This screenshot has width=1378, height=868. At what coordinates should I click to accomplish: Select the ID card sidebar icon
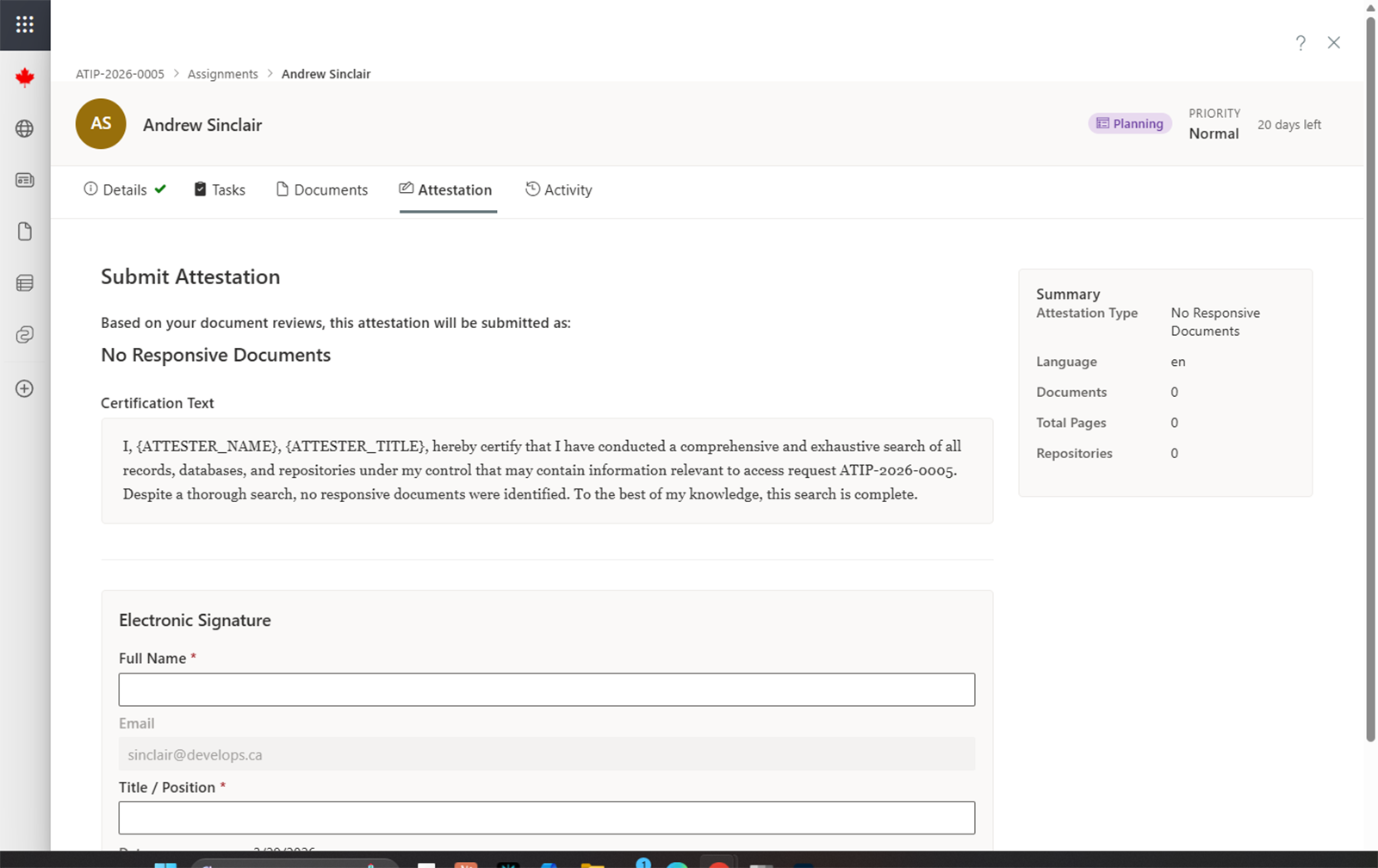[x=25, y=180]
